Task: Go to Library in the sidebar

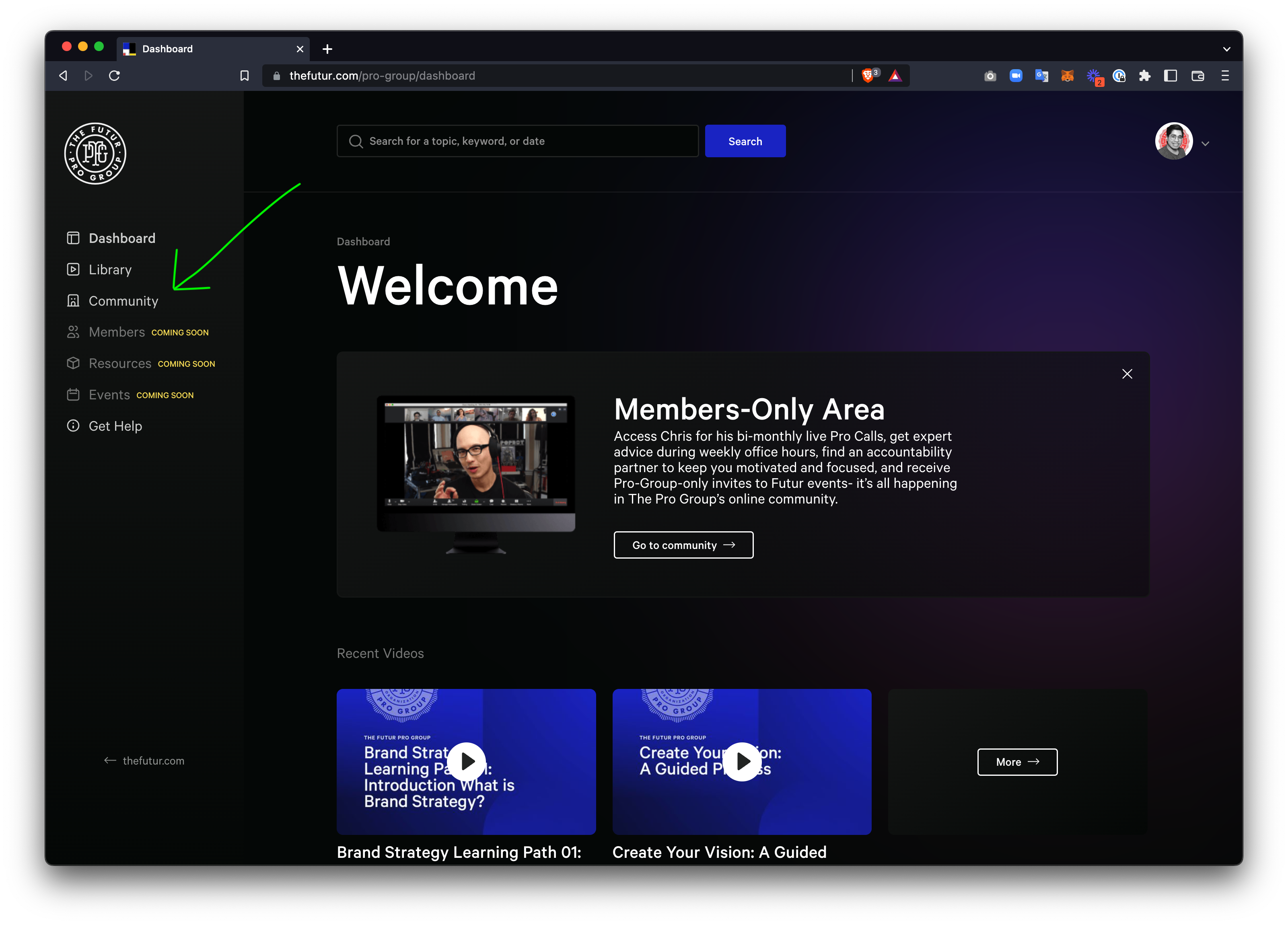Action: [109, 270]
